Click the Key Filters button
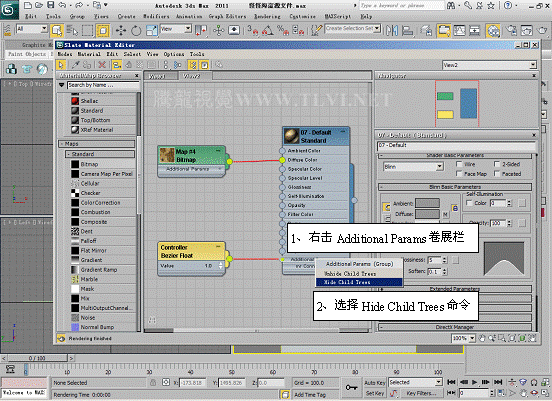 point(421,393)
